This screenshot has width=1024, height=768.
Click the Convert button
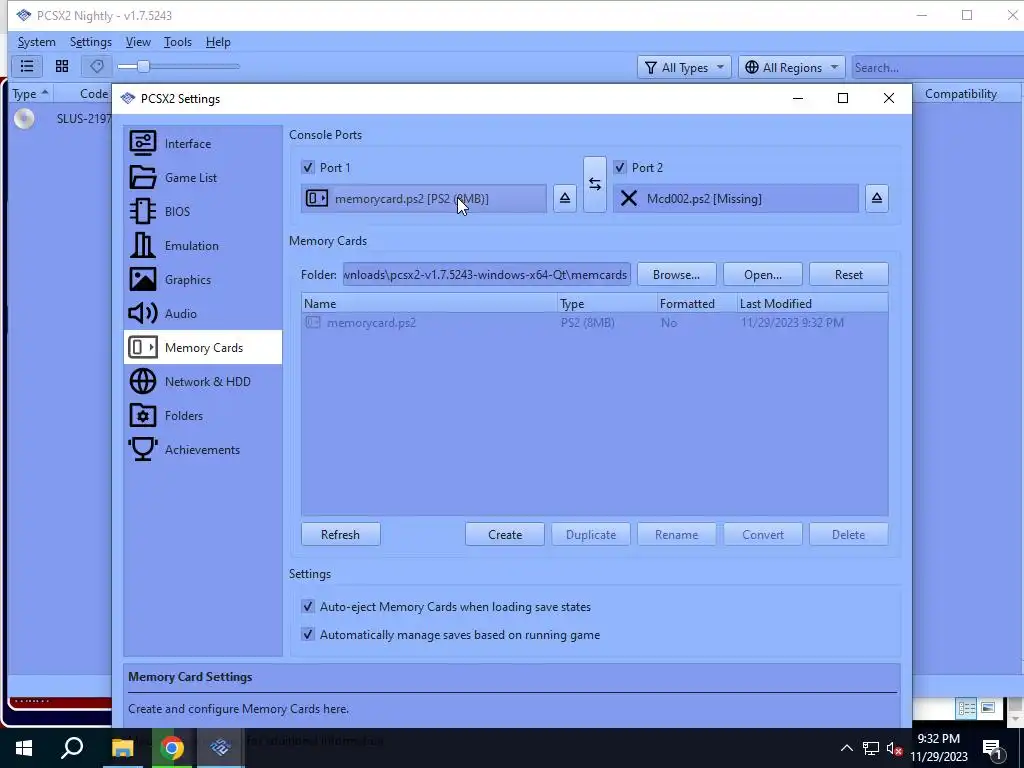click(x=763, y=534)
